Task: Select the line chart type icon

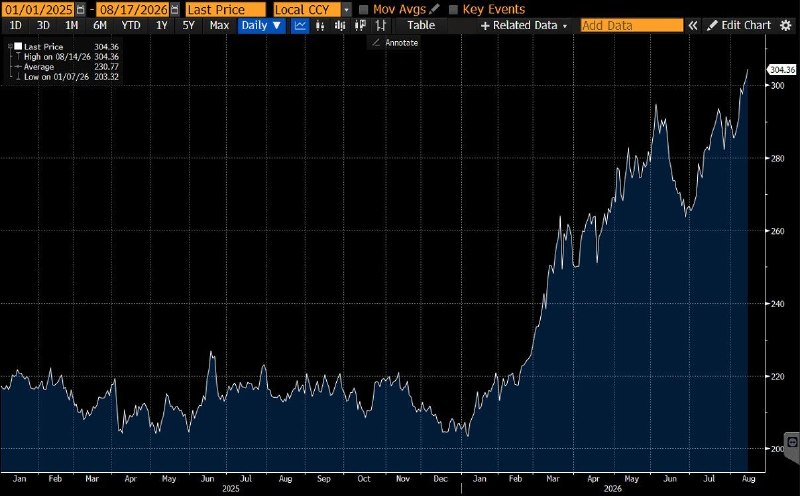Action: pos(301,26)
